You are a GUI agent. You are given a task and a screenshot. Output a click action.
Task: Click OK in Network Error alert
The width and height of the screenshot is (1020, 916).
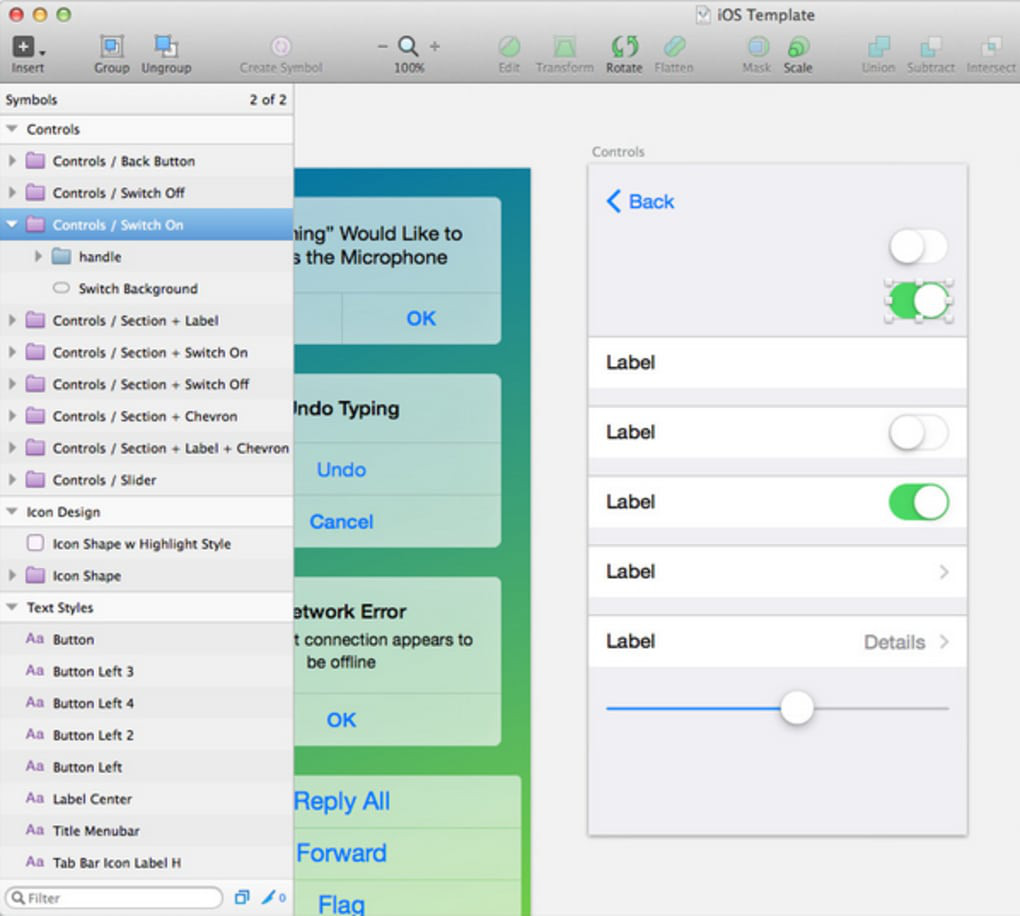(x=342, y=720)
